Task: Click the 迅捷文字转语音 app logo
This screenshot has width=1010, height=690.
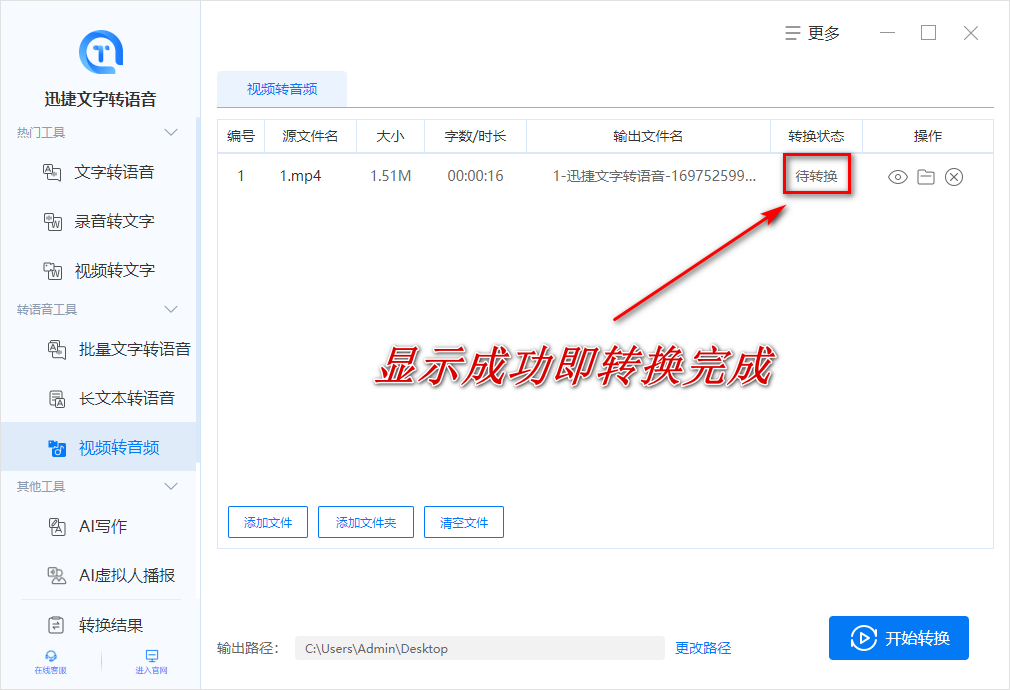Action: 100,52
